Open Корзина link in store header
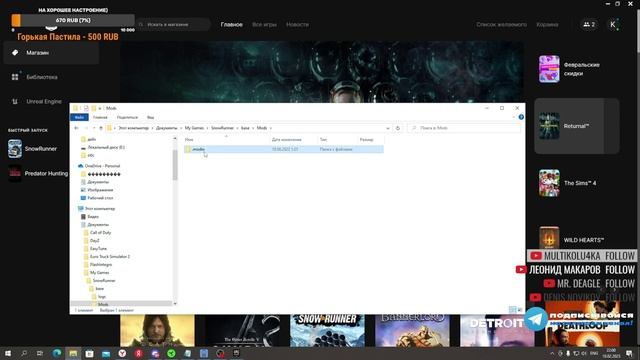 click(547, 24)
